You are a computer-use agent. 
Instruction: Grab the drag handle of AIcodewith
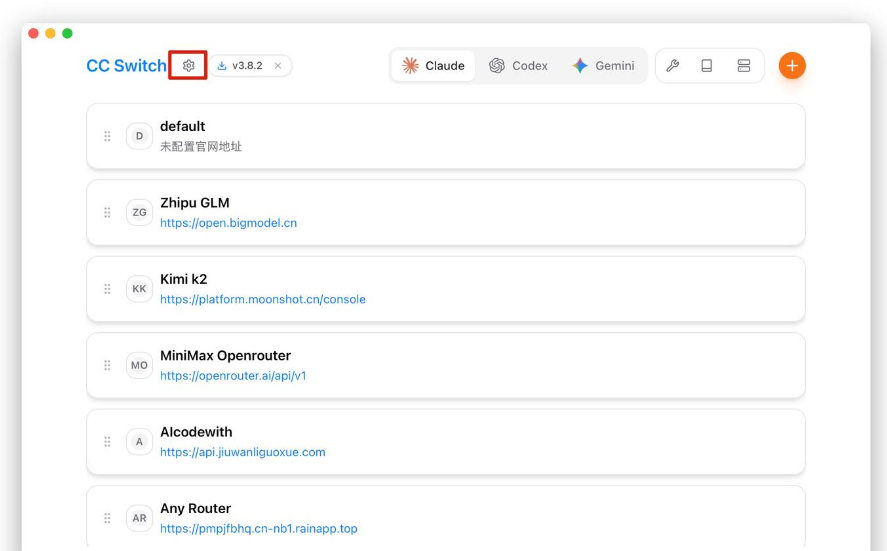[x=107, y=441]
